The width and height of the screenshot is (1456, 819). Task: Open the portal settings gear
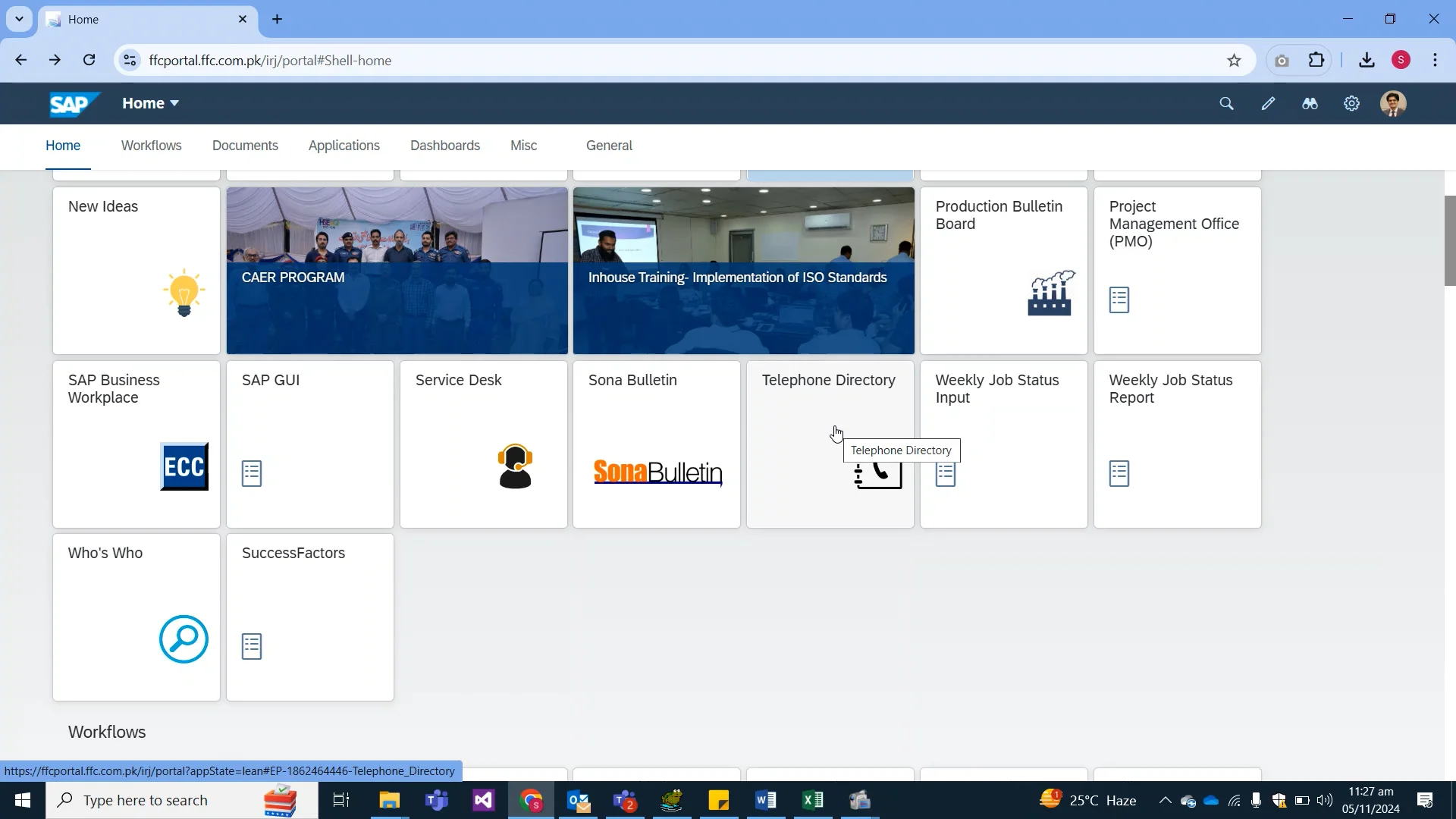tap(1352, 103)
